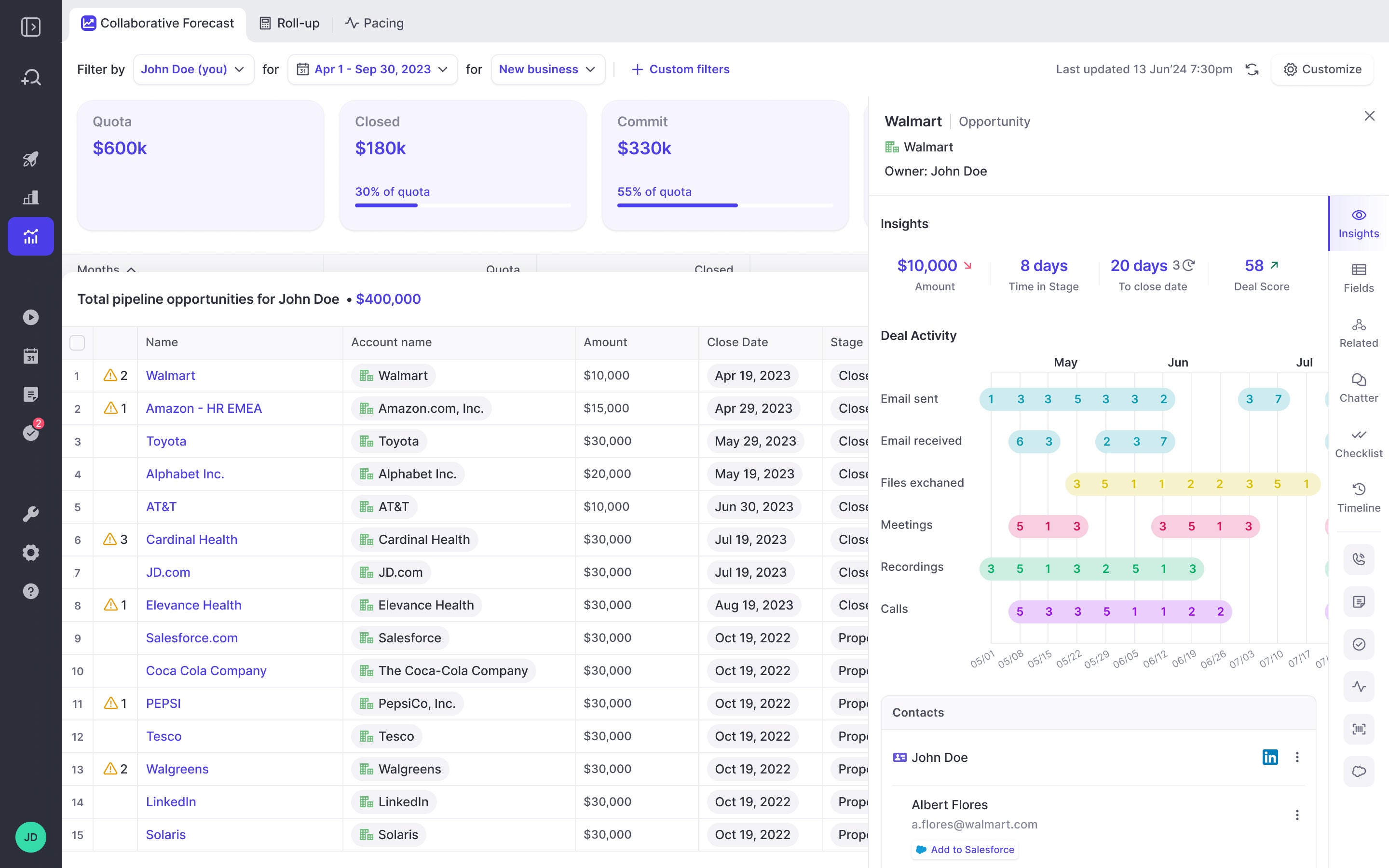
Task: Expand the left sidebar panel
Action: pyautogui.click(x=30, y=27)
